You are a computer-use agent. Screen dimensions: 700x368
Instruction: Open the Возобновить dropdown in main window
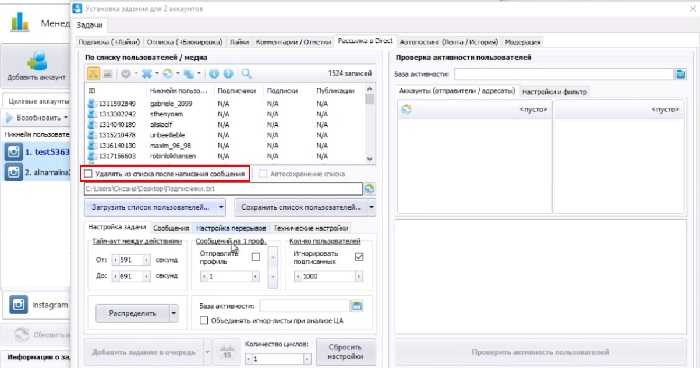pyautogui.click(x=66, y=118)
